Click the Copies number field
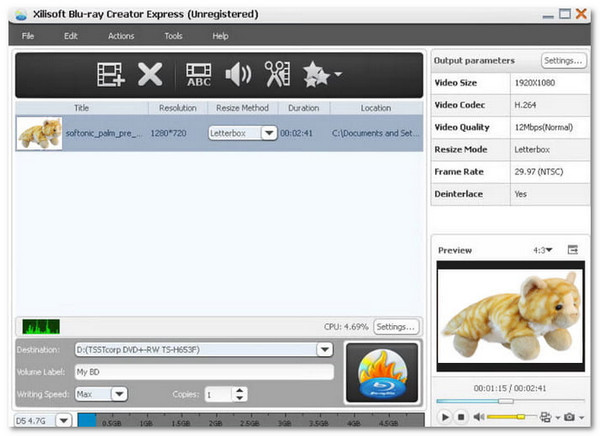The height and width of the screenshot is (436, 600). [x=218, y=394]
